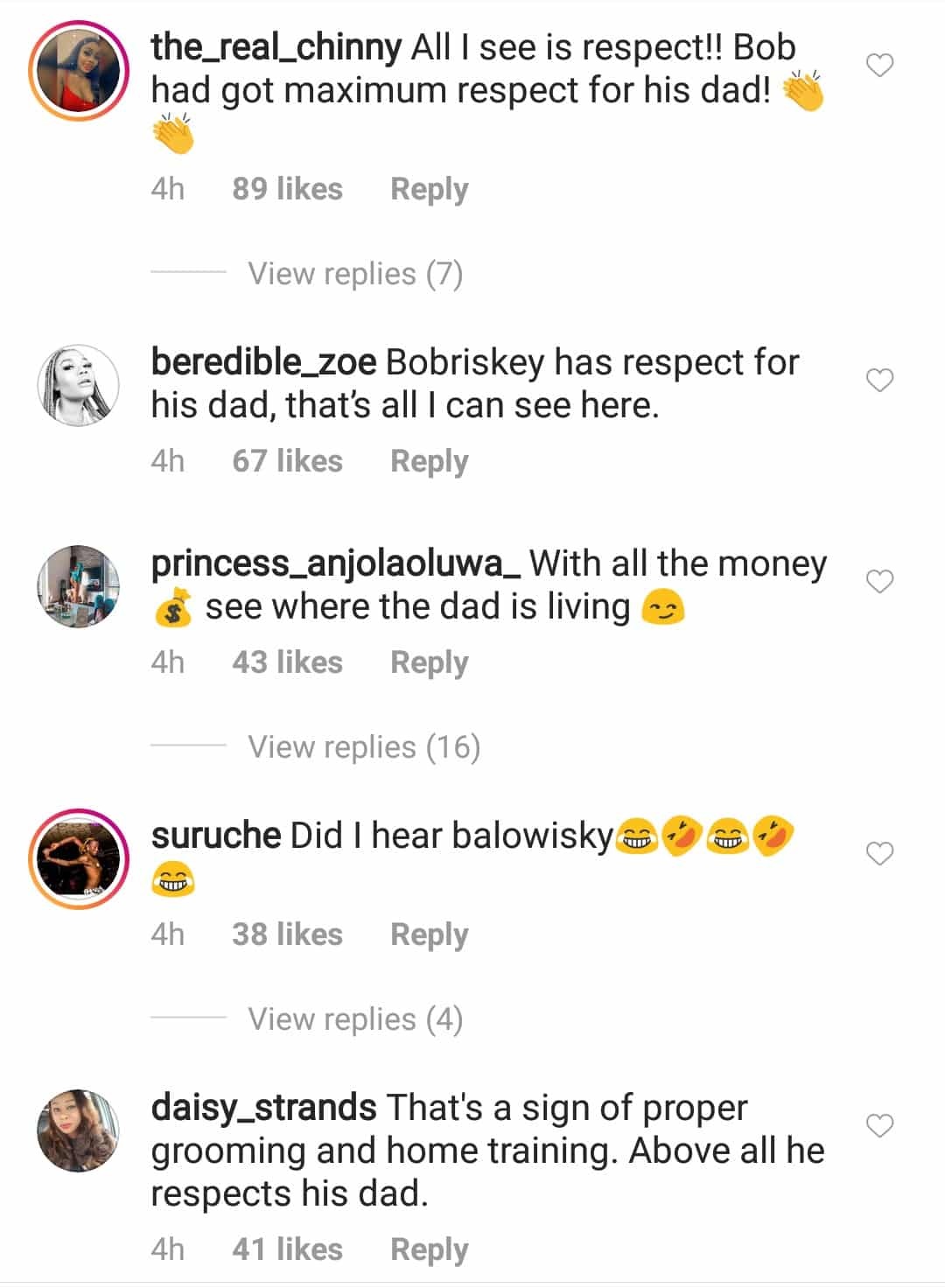Expand View replies (7)
945x1288 pixels.
[355, 274]
